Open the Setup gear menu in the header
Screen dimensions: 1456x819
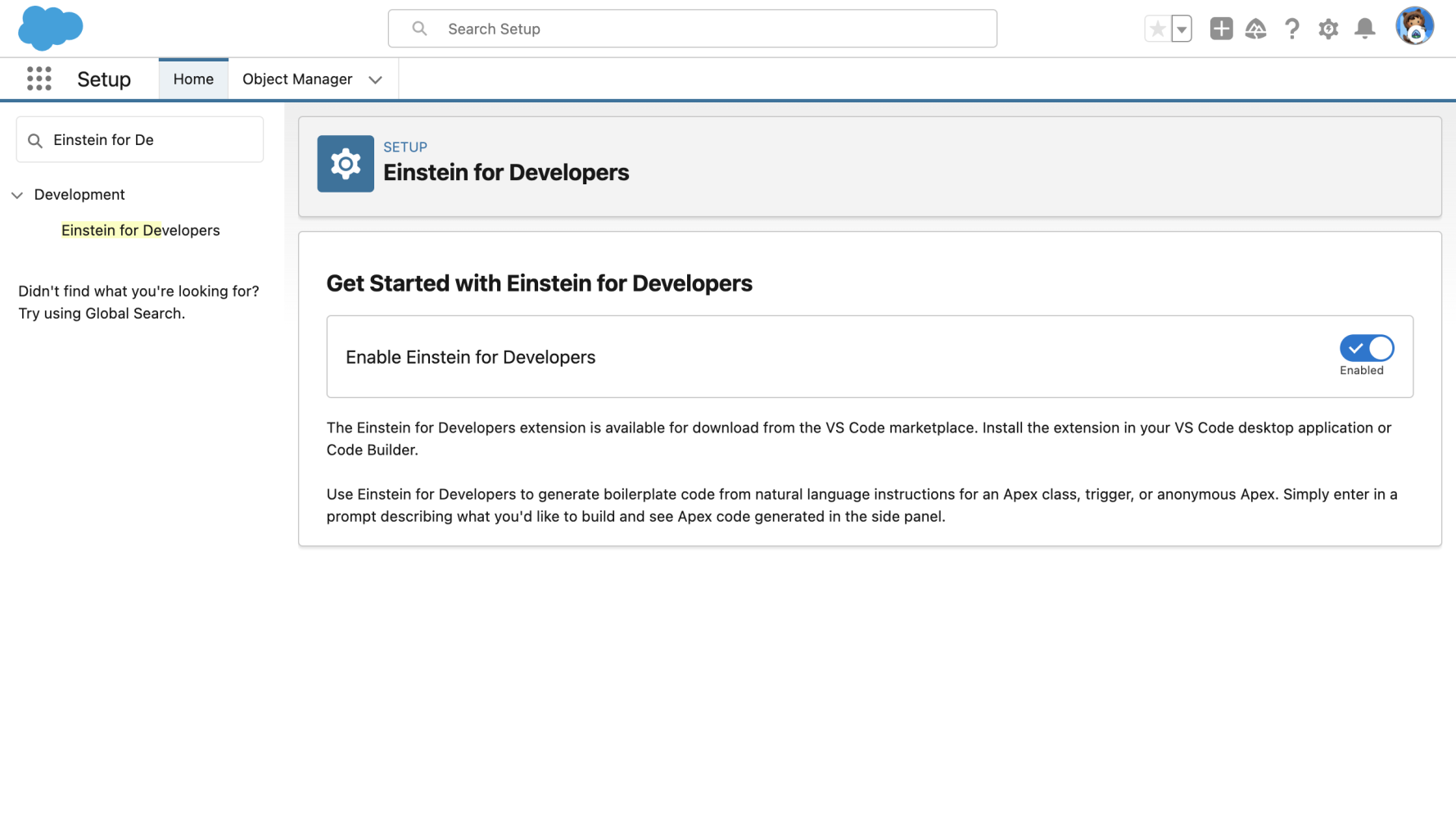tap(1328, 29)
